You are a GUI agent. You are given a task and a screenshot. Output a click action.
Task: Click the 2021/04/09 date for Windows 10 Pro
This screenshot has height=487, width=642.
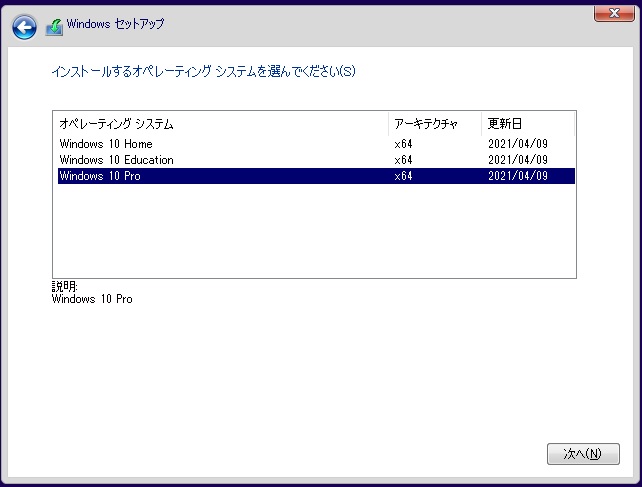518,176
